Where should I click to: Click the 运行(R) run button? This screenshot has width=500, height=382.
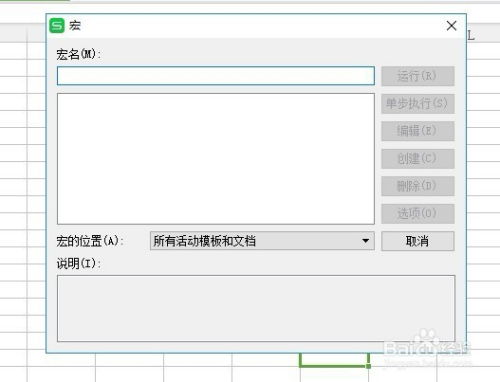tap(418, 76)
